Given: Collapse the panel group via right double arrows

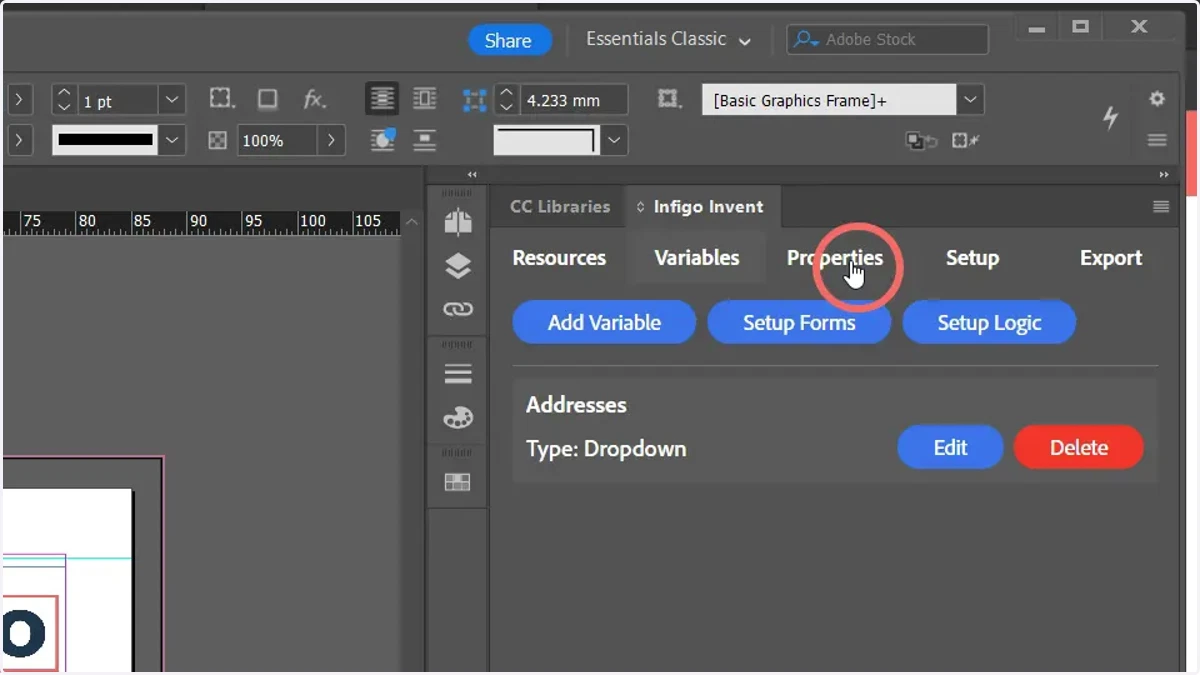Looking at the screenshot, I should pos(1163,174).
